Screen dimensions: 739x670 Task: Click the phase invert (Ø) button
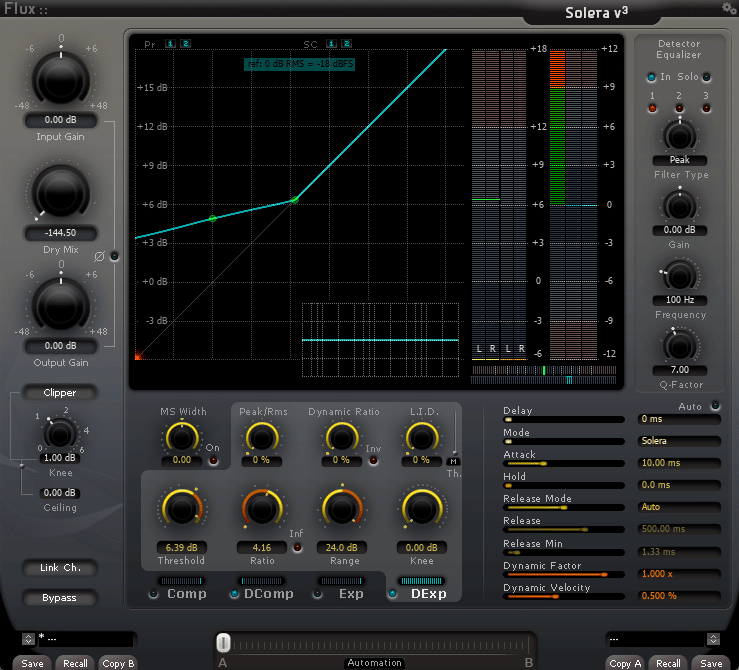tap(114, 256)
